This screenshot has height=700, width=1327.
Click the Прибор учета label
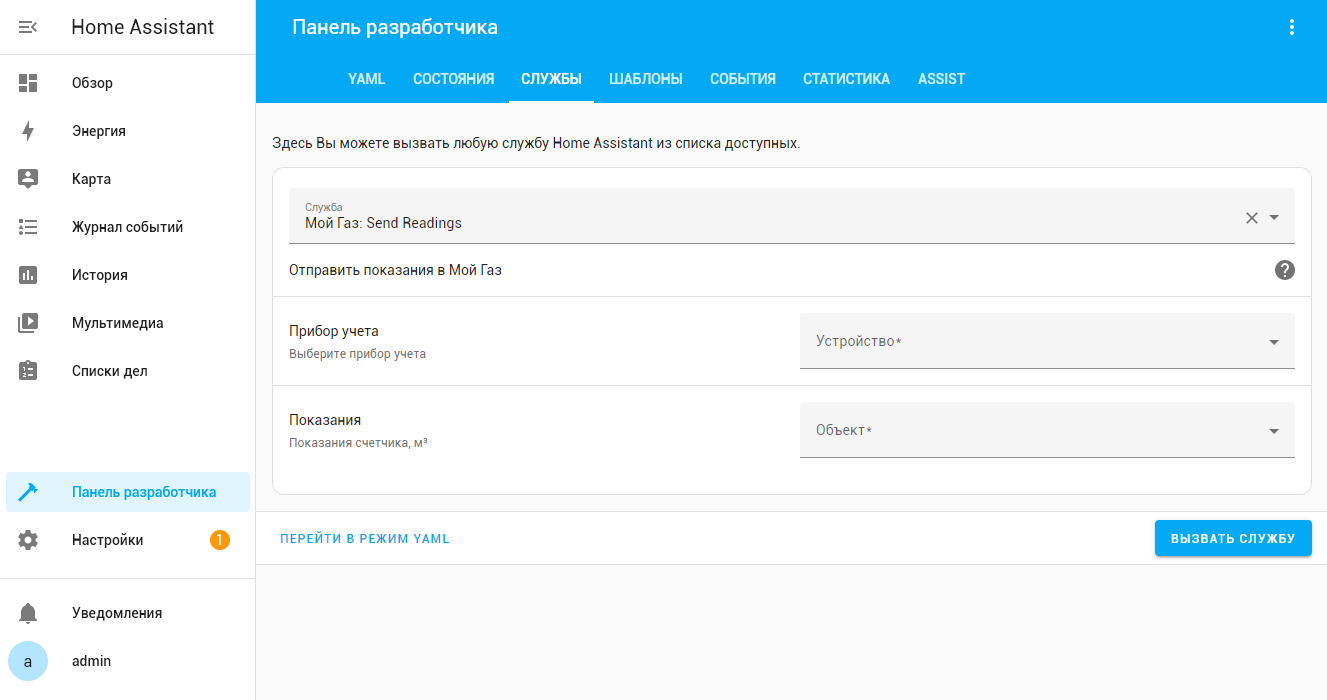334,331
